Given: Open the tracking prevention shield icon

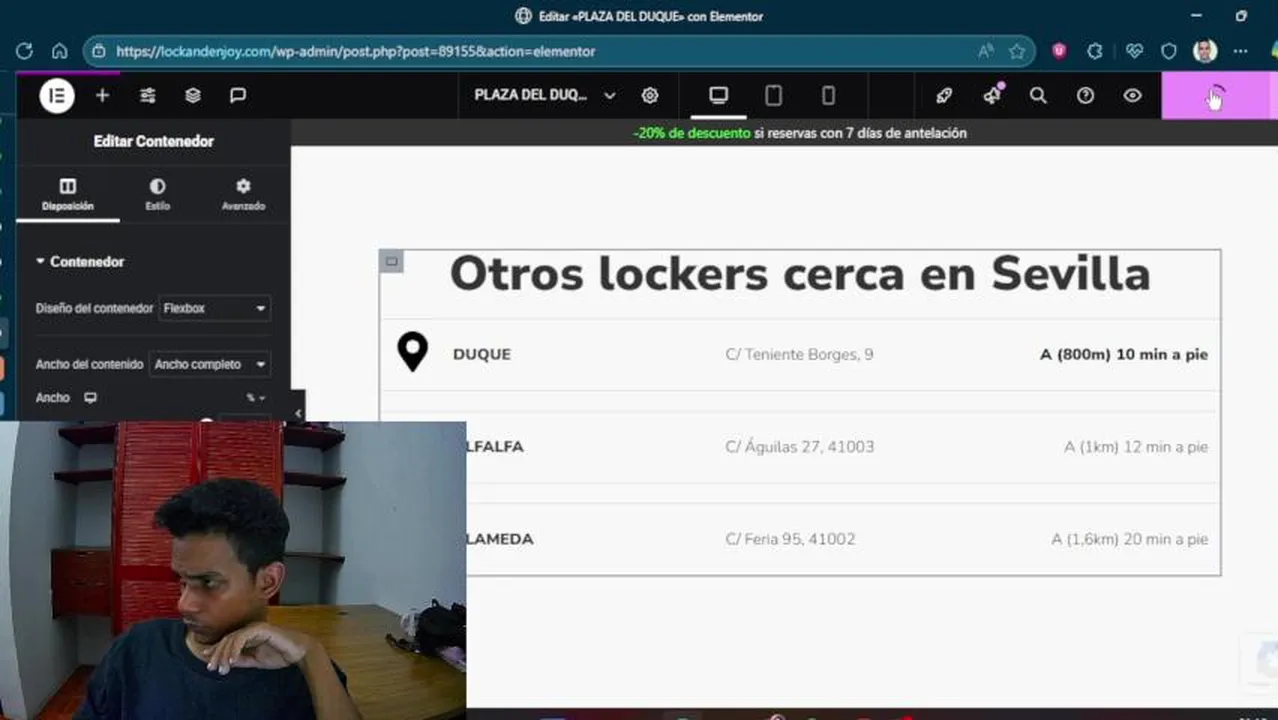Looking at the screenshot, I should (1169, 51).
